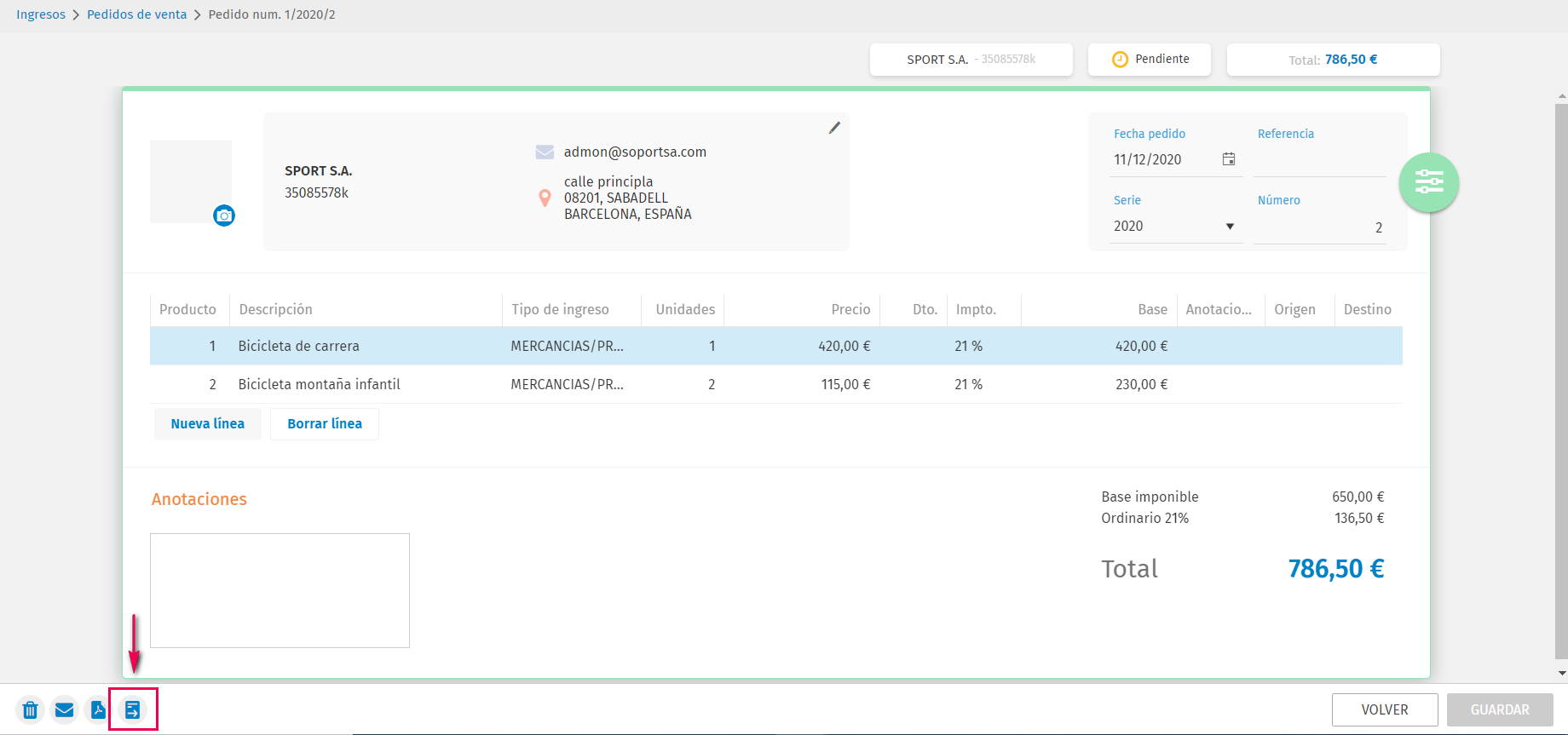The image size is (1568, 735).
Task: Click the Unidades column header
Action: coord(683,309)
